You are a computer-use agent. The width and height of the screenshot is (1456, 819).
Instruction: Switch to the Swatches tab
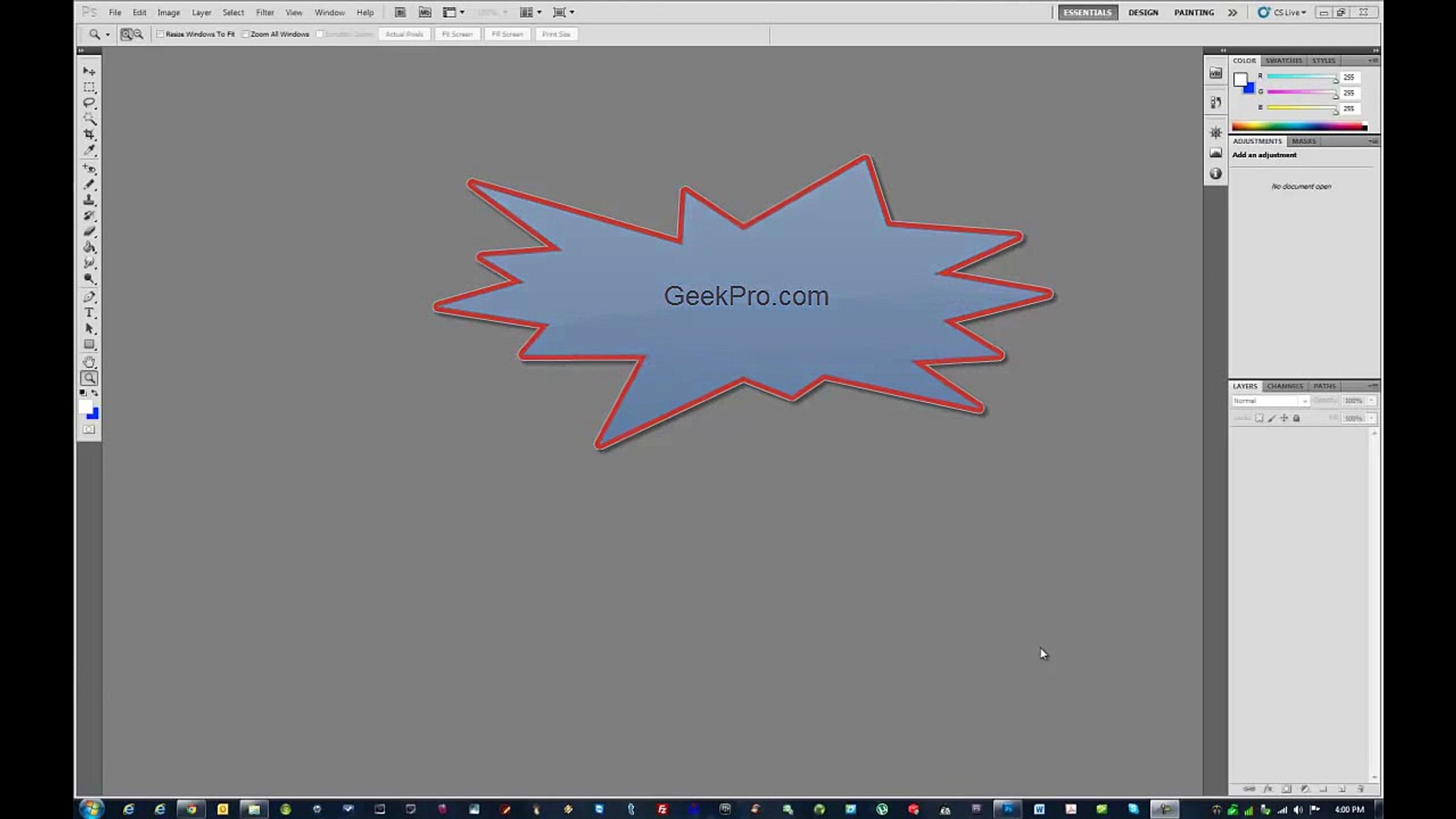pos(1283,61)
